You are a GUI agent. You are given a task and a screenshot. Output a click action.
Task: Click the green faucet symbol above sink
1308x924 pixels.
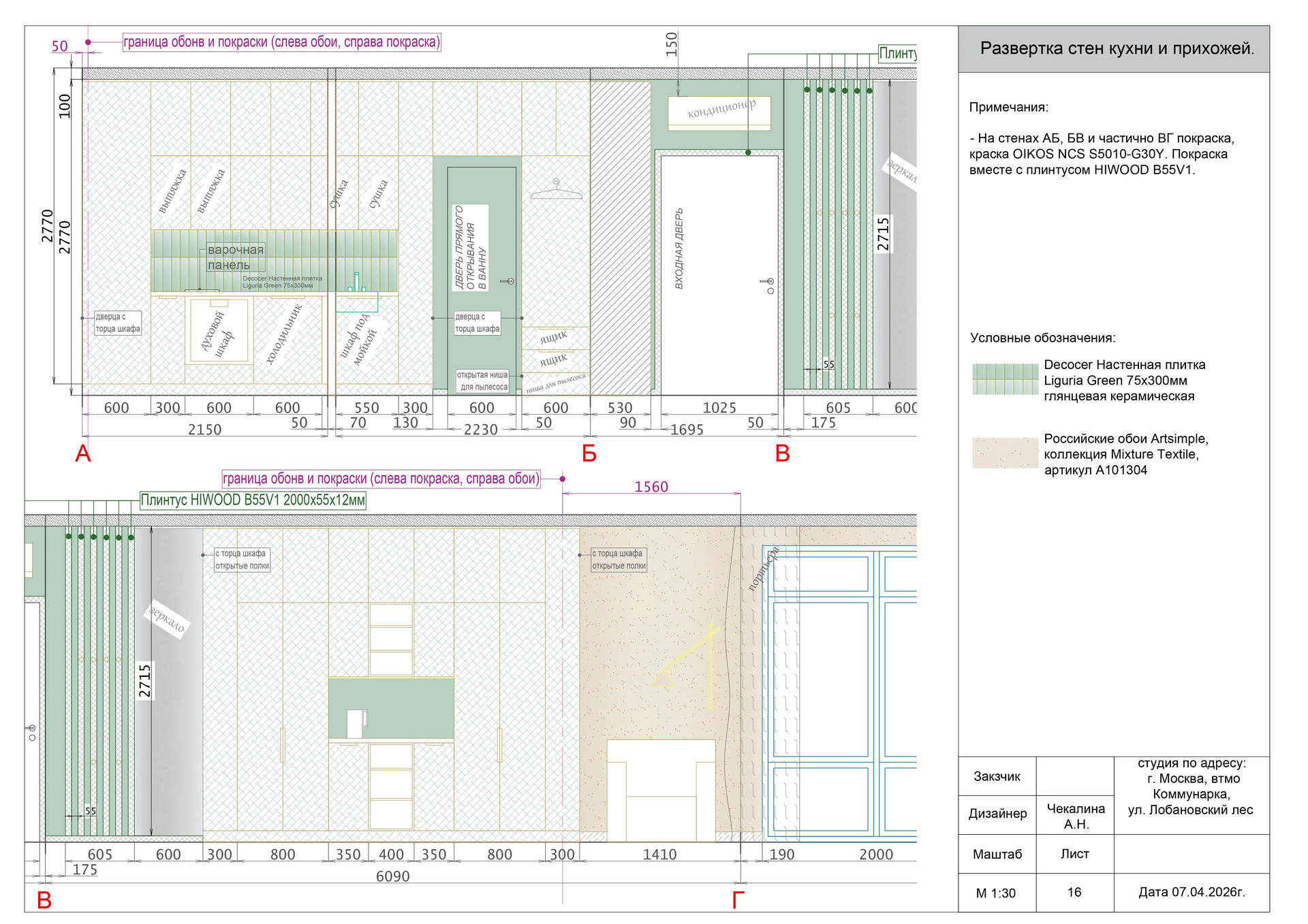click(x=356, y=282)
